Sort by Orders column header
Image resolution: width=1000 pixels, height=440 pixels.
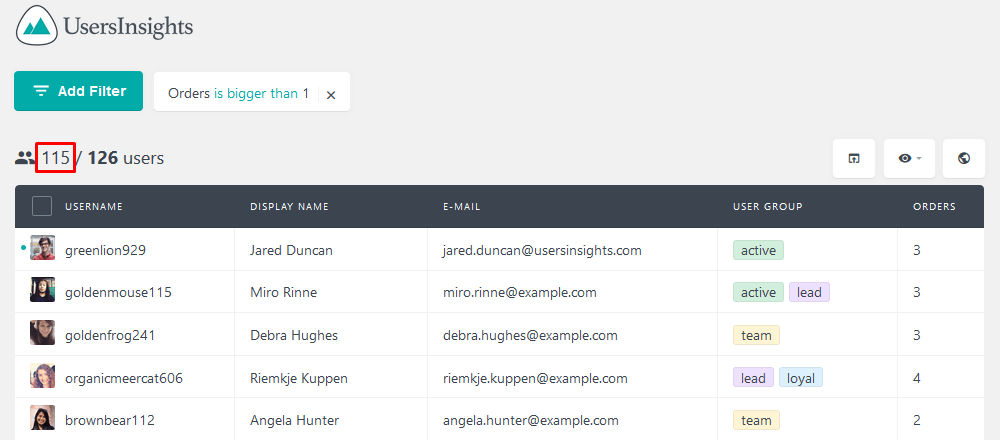934,207
